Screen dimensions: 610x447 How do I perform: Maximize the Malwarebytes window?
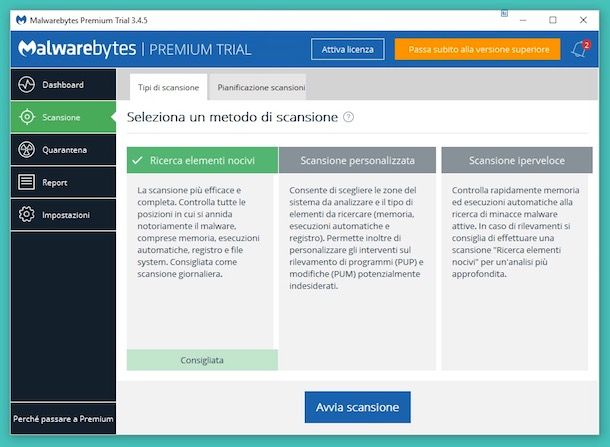[553, 20]
